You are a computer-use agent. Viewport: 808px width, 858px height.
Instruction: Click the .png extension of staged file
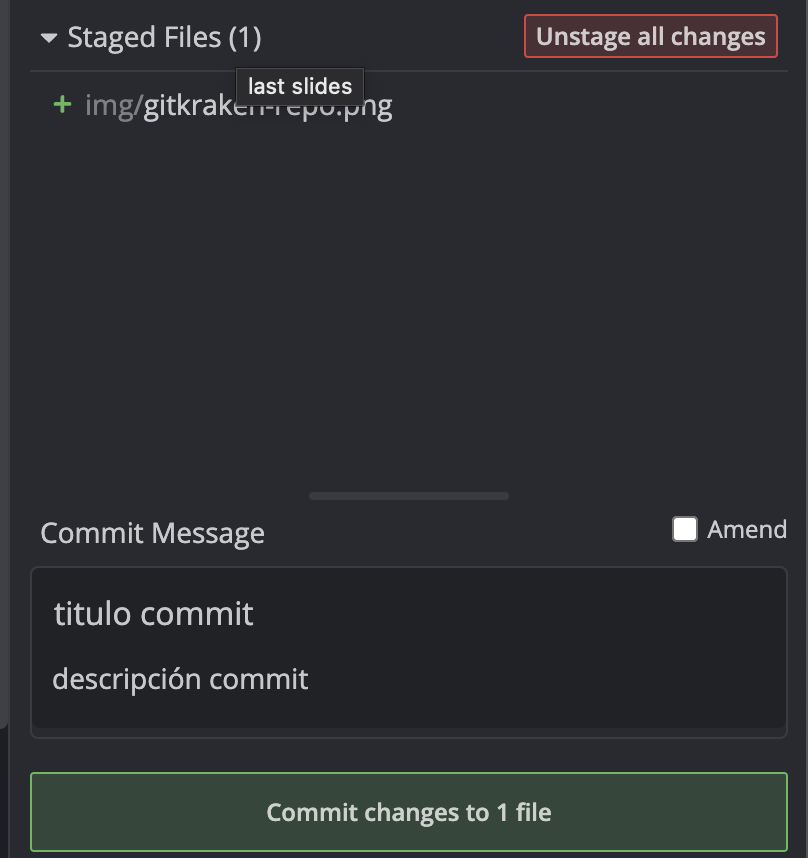pyautogui.click(x=364, y=106)
